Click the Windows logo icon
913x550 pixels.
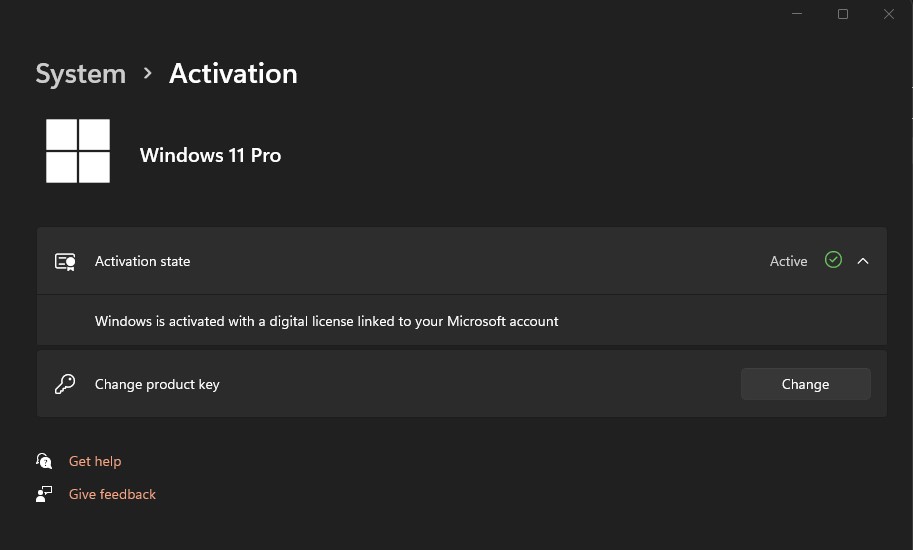coord(78,151)
